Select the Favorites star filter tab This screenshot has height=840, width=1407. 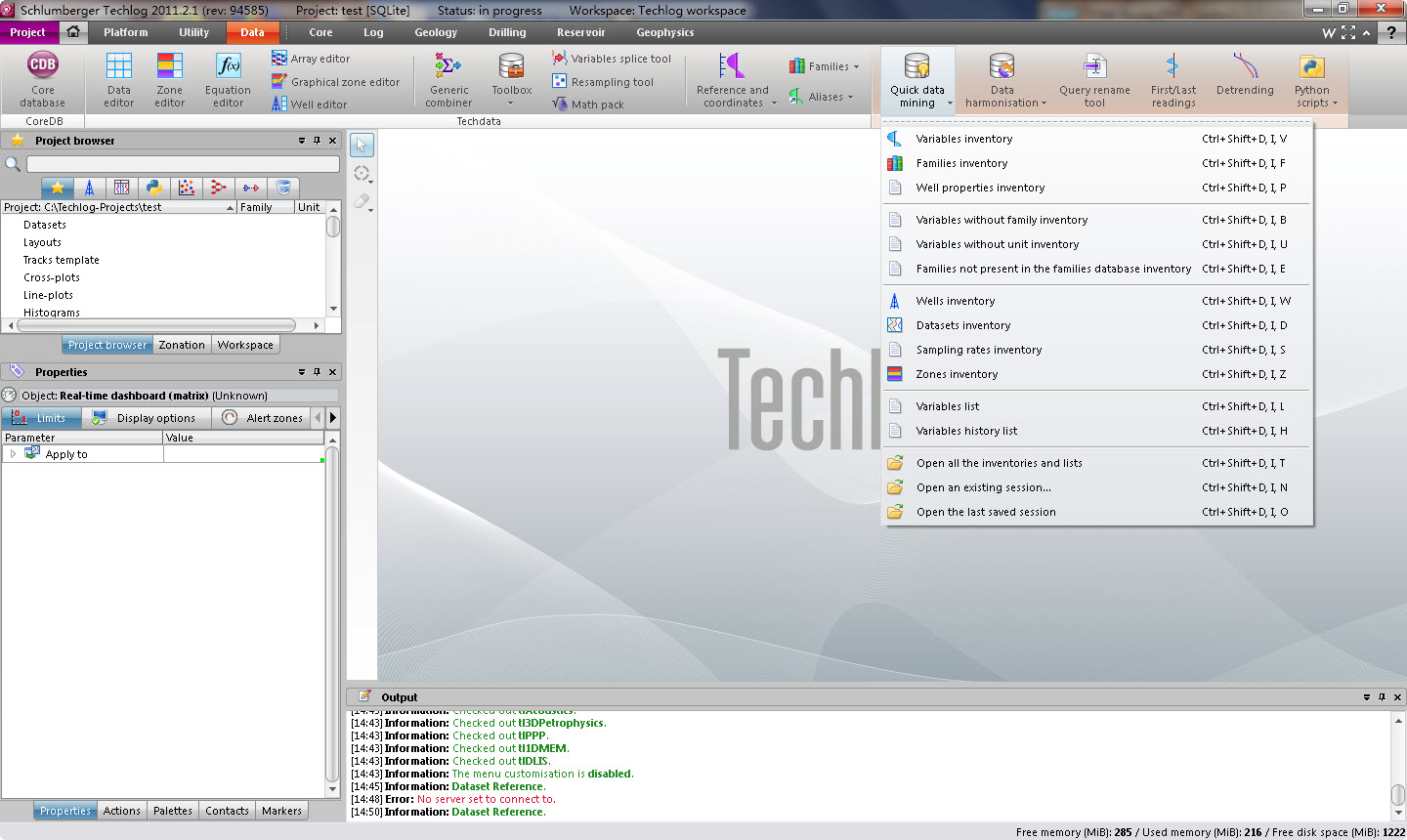[x=58, y=188]
